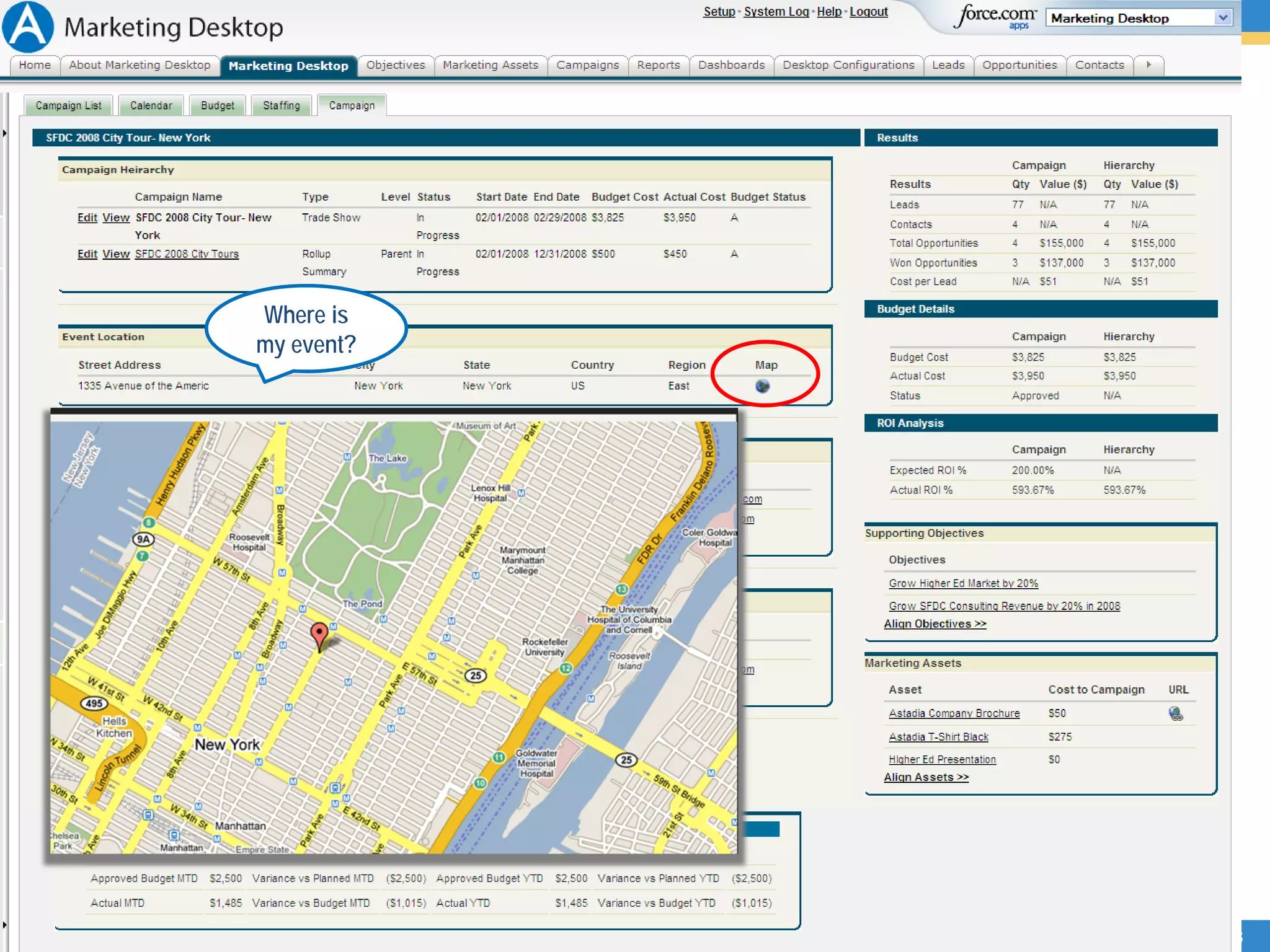View SFDC 2008 City Tour- New York campaign
Screen dimensions: 1270x952
click(116, 218)
